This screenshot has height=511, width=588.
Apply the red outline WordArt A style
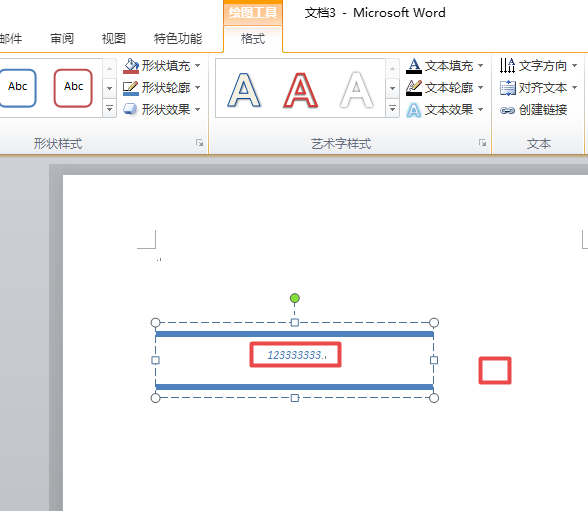click(x=300, y=90)
